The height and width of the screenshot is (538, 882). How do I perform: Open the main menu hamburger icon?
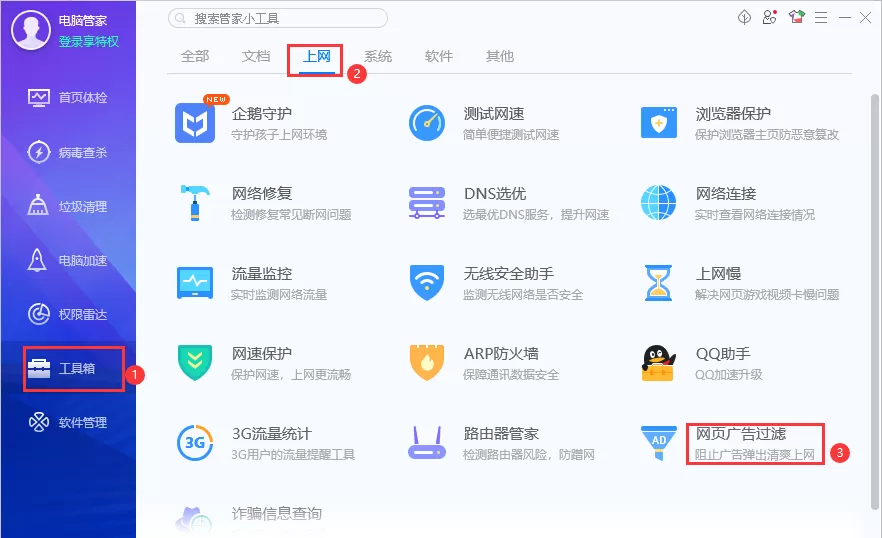pos(821,18)
